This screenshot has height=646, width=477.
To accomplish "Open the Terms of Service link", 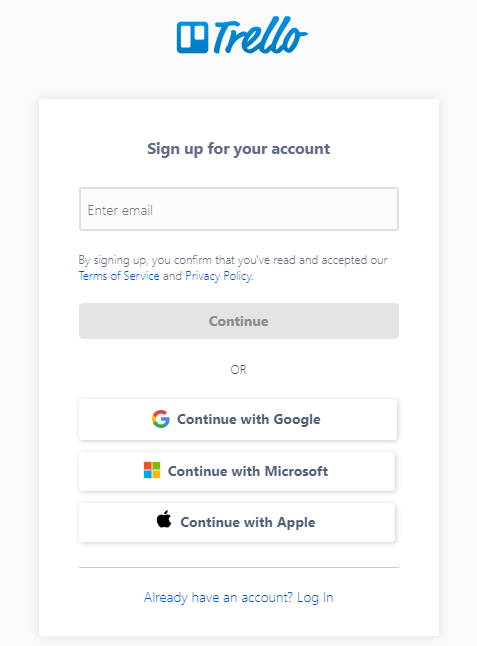I will click(119, 276).
